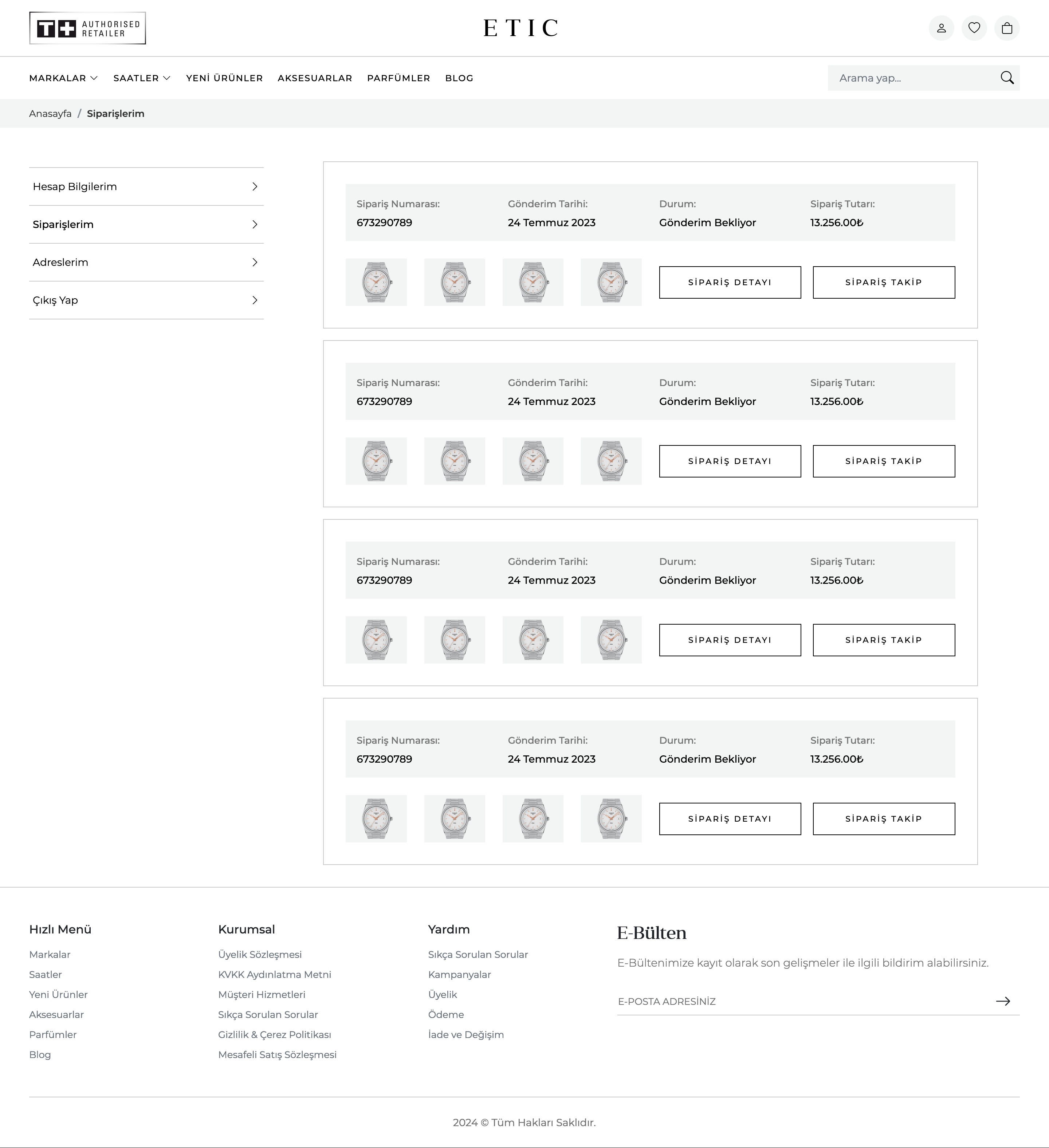Image resolution: width=1049 pixels, height=1148 pixels.
Task: Click the Tissot Authorised Retailer logo
Action: 88,28
